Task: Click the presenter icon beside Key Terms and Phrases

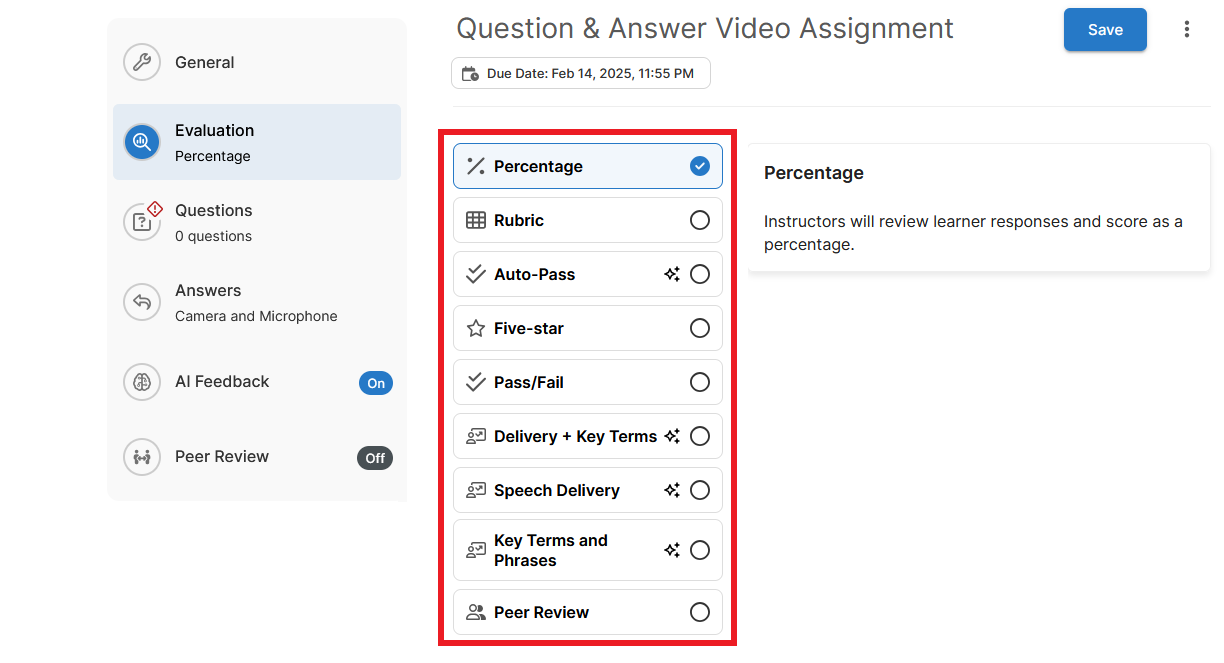Action: point(476,550)
